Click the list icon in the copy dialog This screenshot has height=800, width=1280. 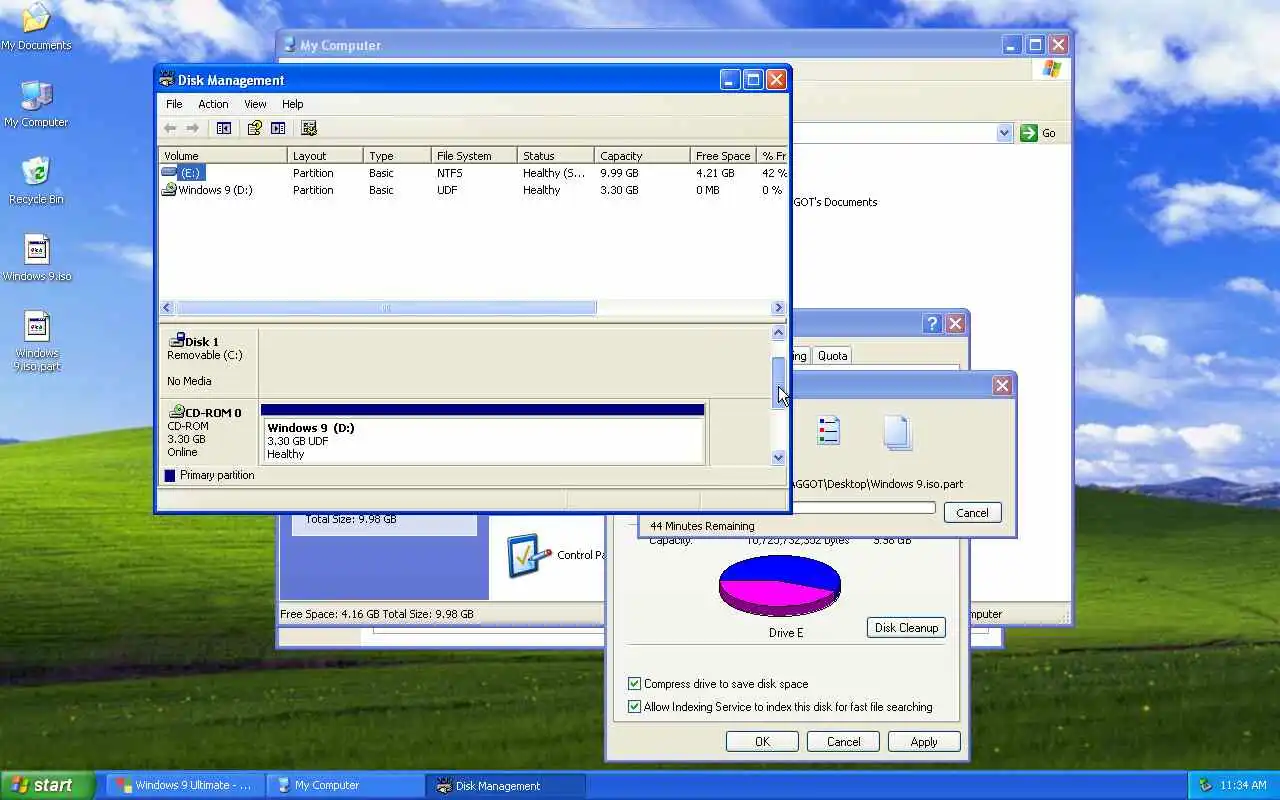(x=828, y=431)
